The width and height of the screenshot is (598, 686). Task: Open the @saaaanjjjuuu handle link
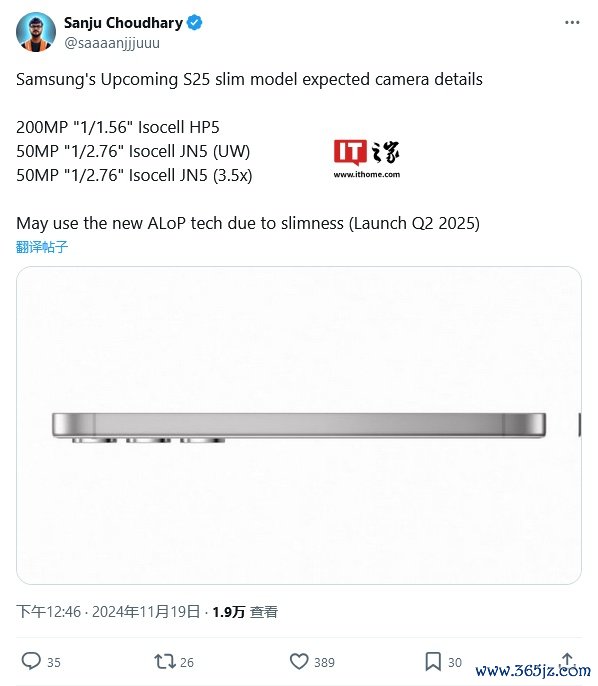tap(112, 43)
